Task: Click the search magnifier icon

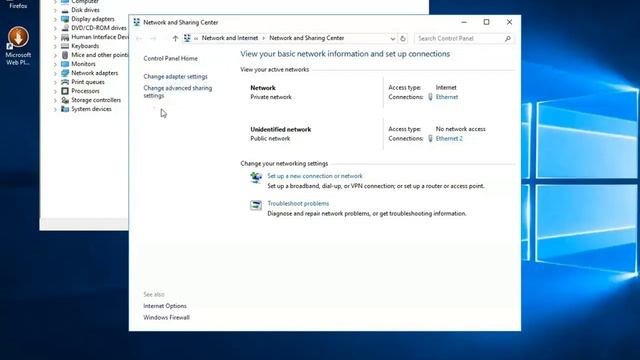Action: click(508, 38)
